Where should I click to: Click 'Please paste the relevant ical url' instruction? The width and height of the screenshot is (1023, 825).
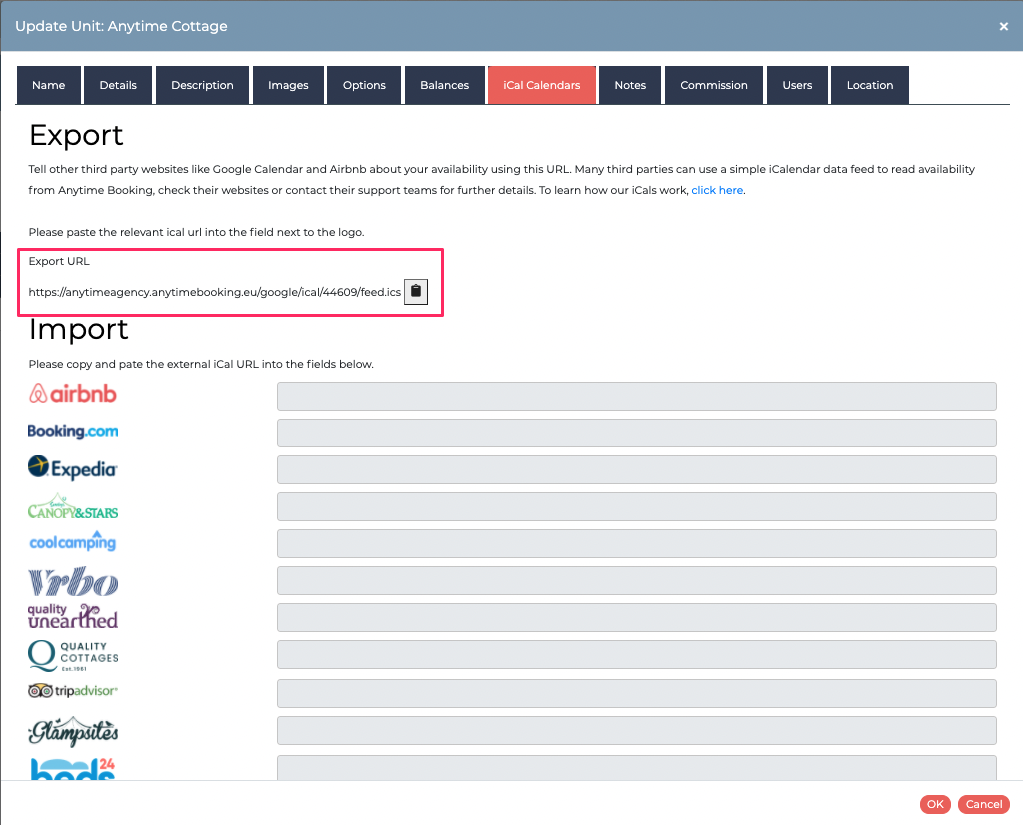[196, 232]
